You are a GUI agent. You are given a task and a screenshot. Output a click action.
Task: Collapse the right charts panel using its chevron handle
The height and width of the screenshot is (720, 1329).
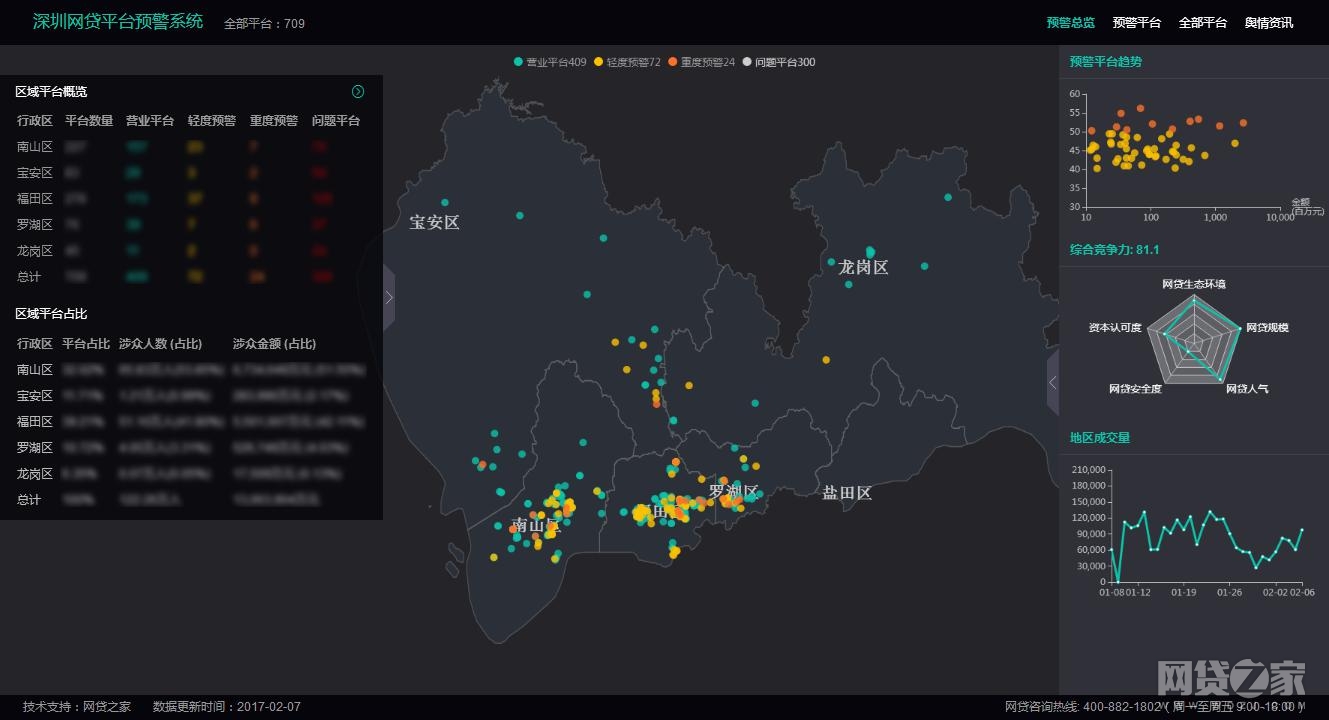[x=1052, y=382]
